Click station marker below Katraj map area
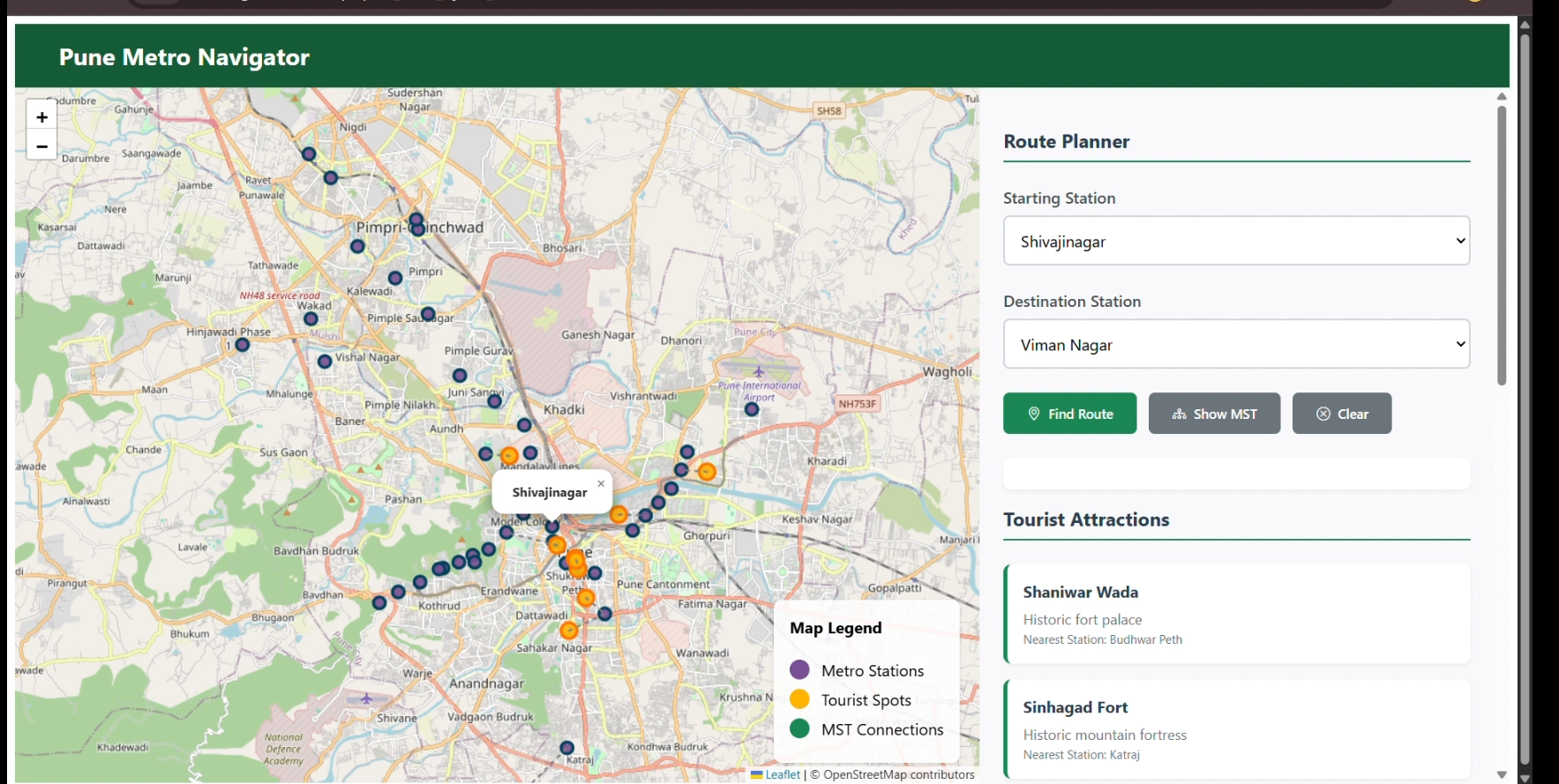The image size is (1559, 784). coord(567,748)
